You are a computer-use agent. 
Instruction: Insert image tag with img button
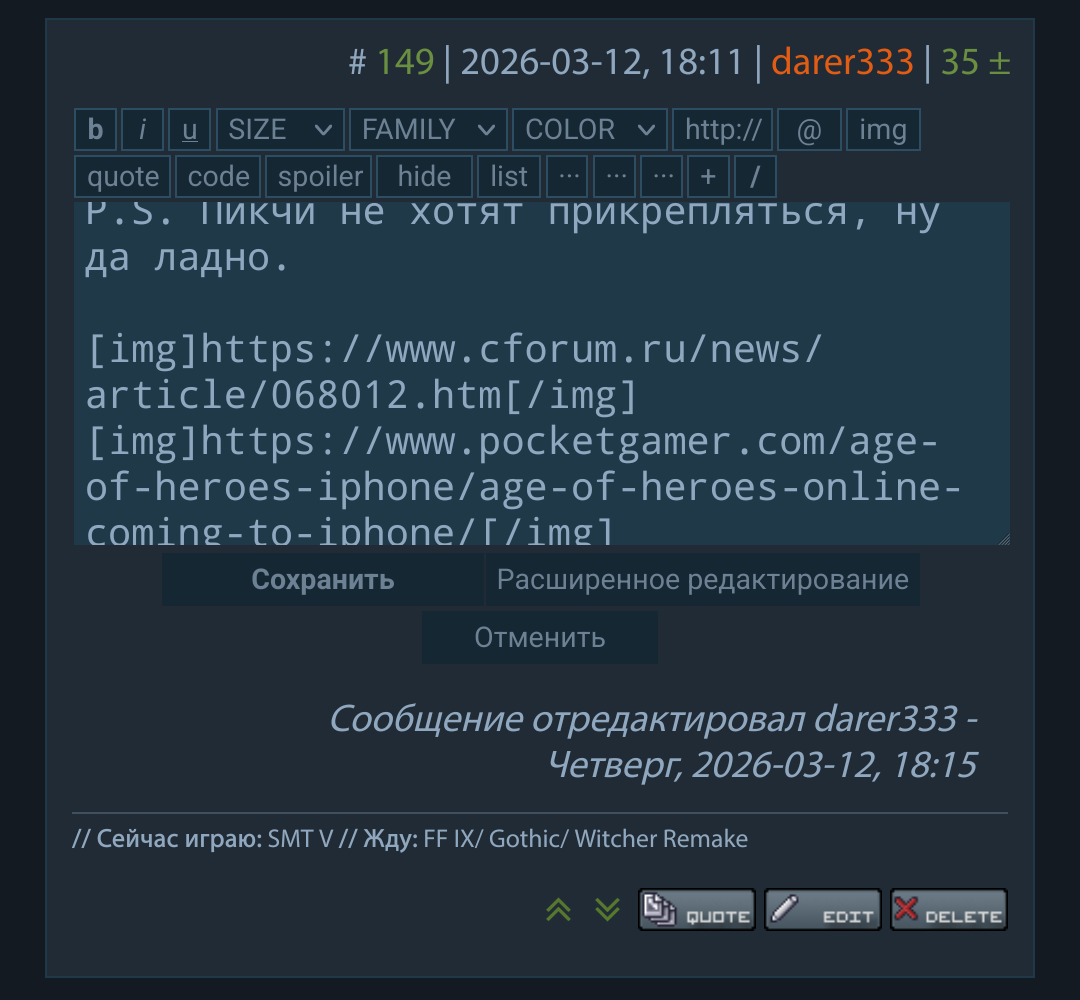pyautogui.click(x=883, y=129)
